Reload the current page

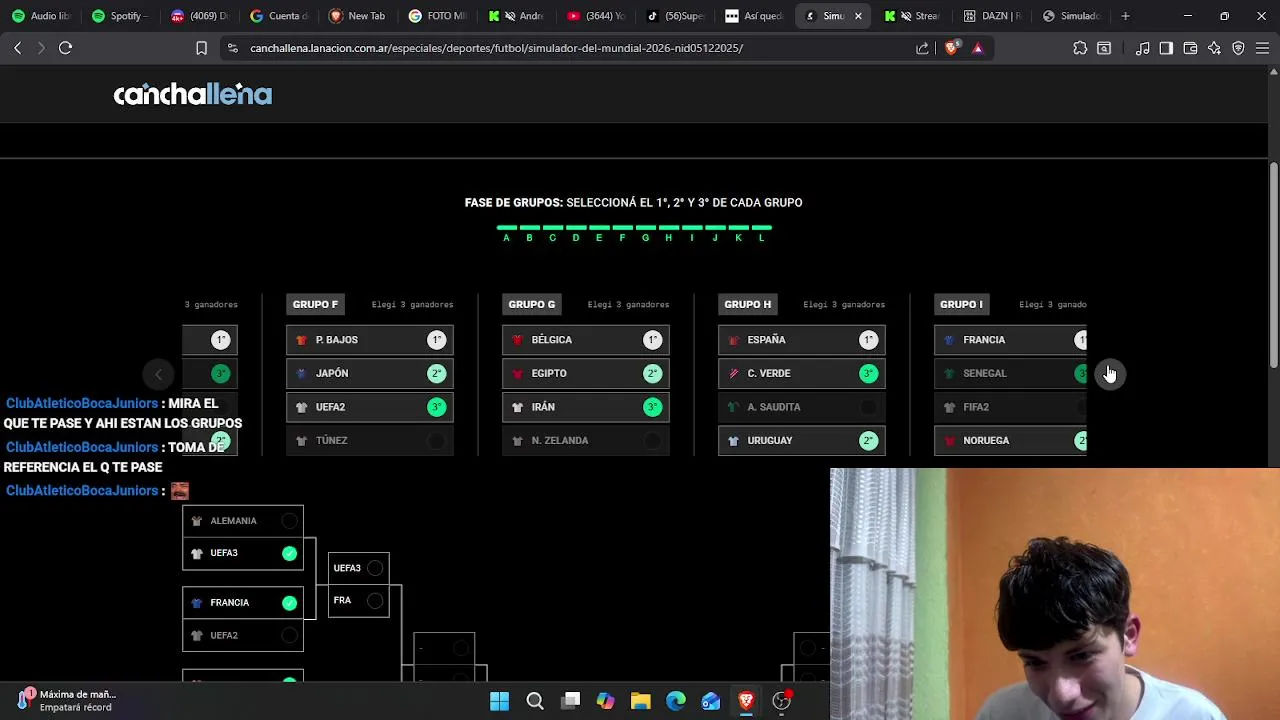click(x=65, y=48)
